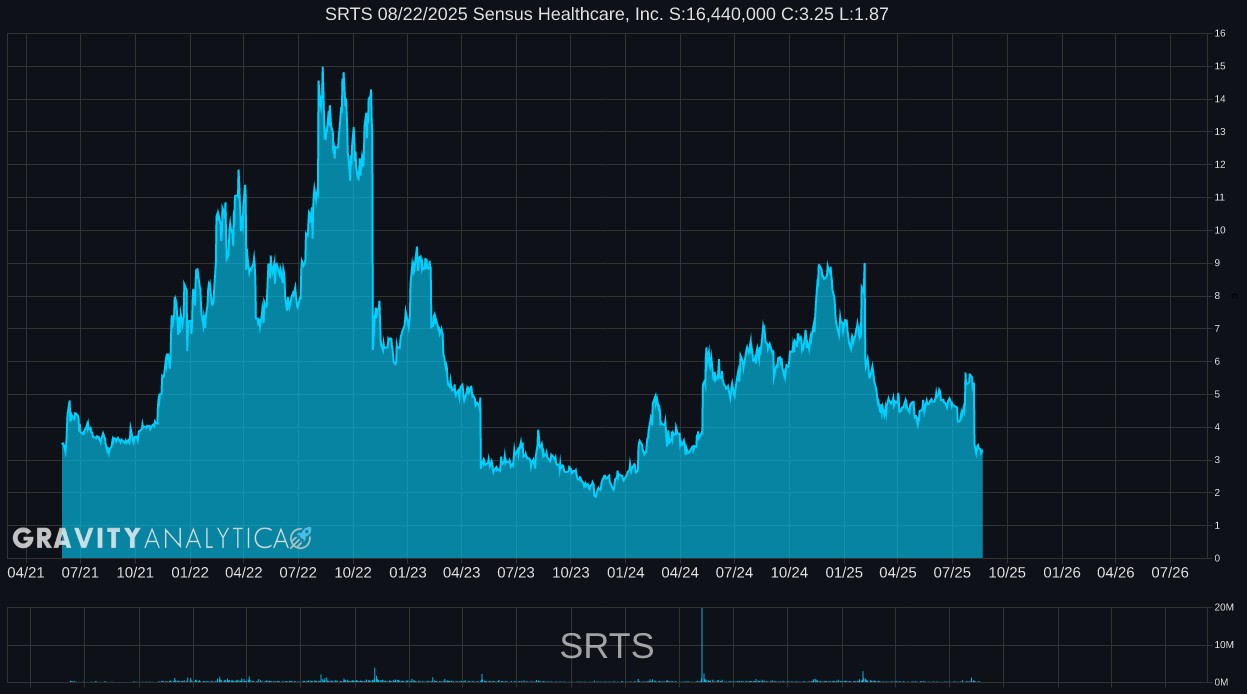This screenshot has width=1247, height=694.
Task: Click the 1 price axis label
Action: pyautogui.click(x=1217, y=525)
